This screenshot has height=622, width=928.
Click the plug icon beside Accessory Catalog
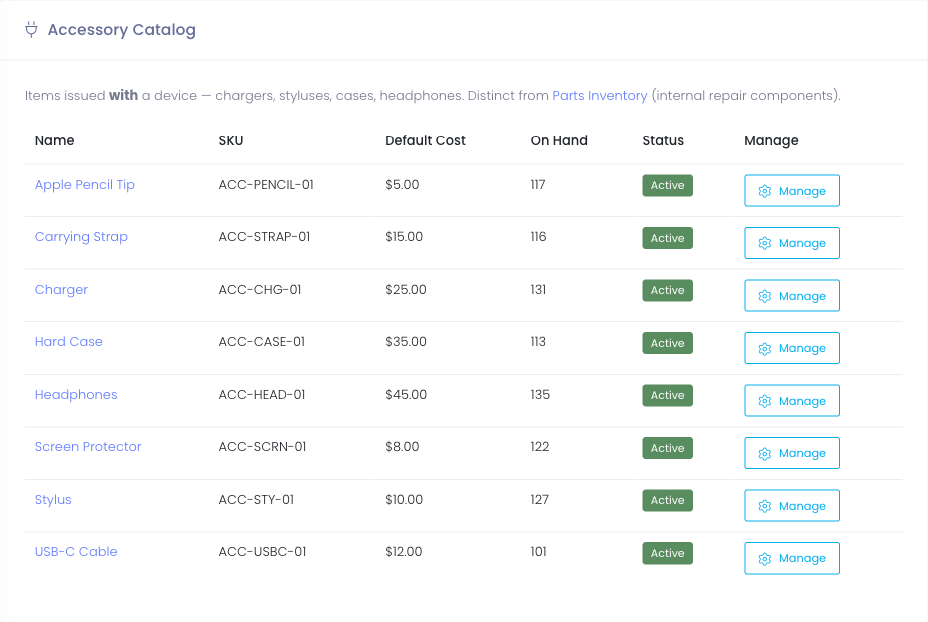31,30
